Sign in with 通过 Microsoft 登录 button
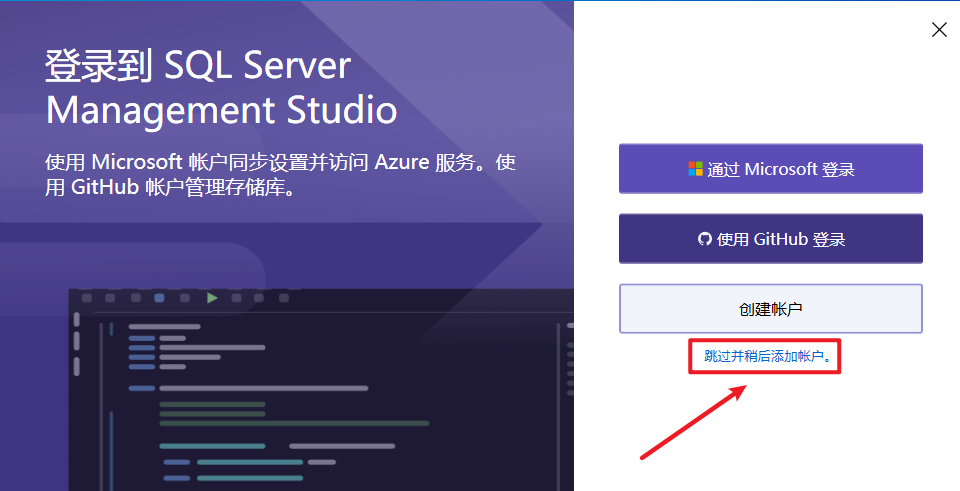The height and width of the screenshot is (491, 960). 770,169
